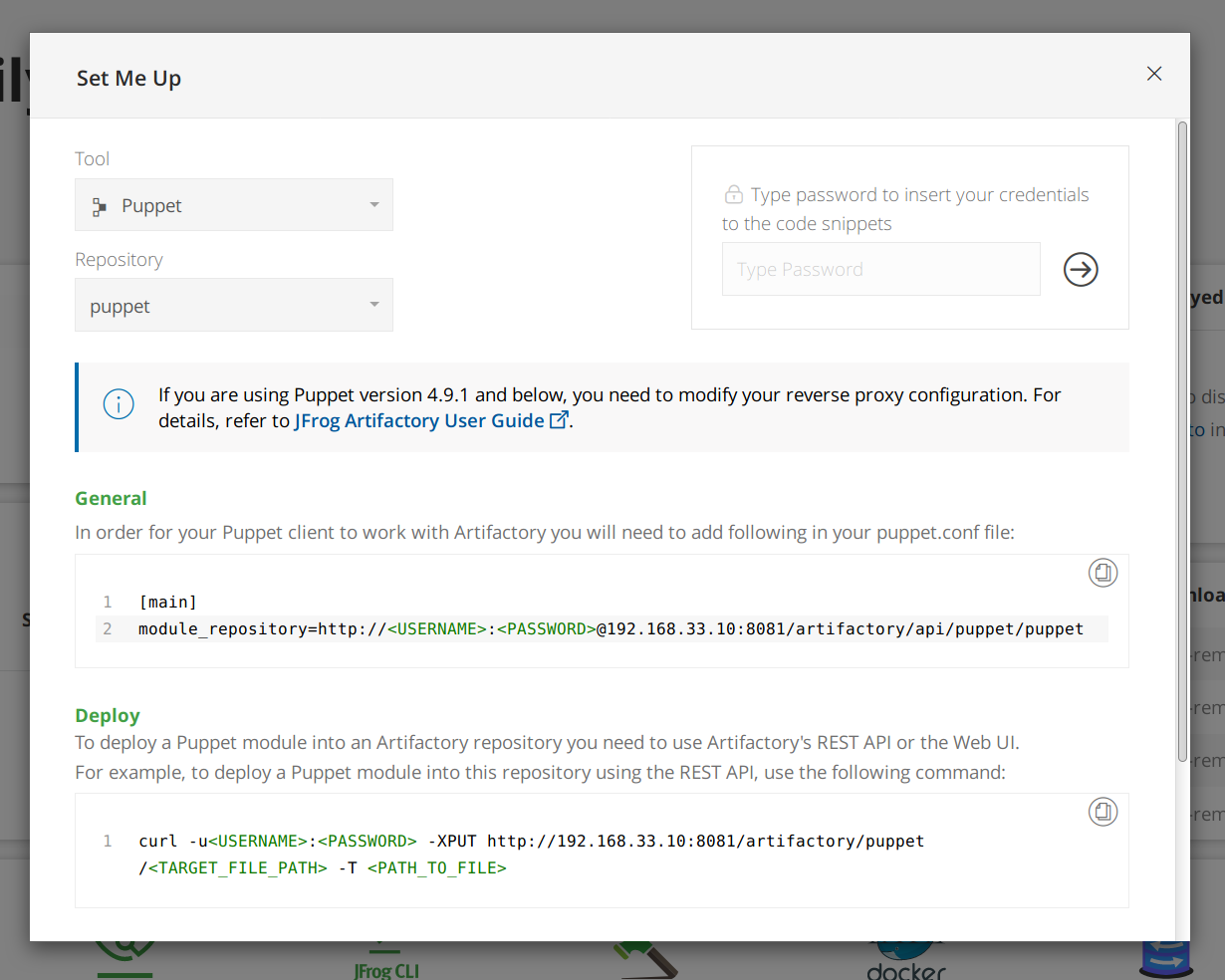Submit password with the circled arrow button
This screenshot has width=1225, height=980.
coord(1081,269)
